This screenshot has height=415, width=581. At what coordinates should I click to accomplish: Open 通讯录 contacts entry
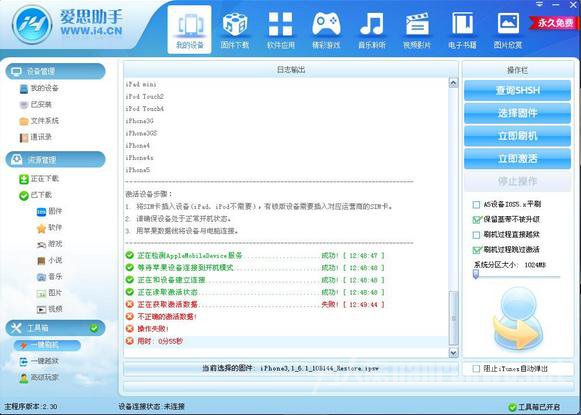click(x=36, y=137)
